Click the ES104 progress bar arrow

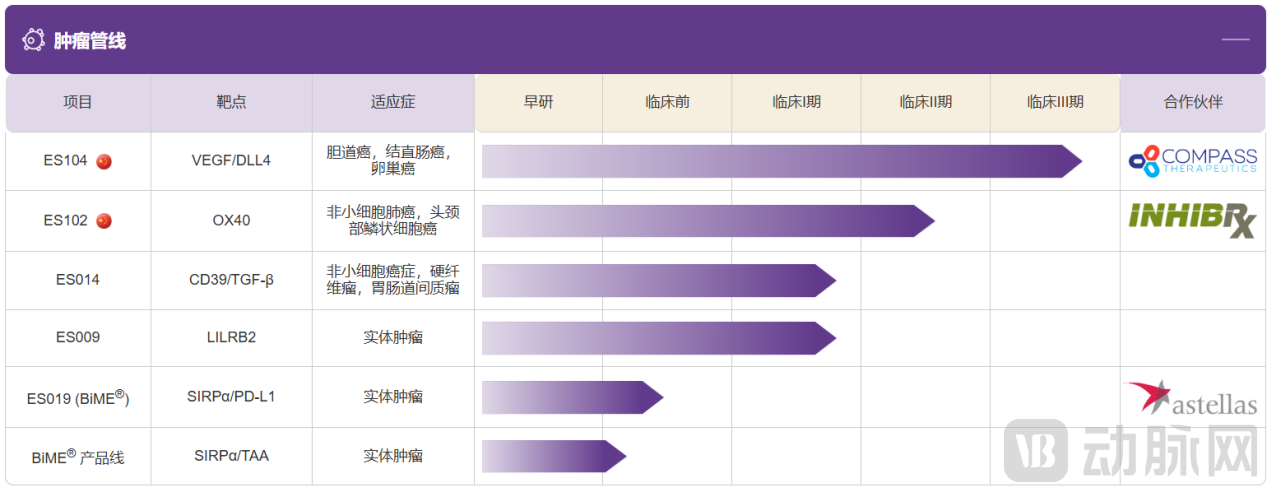pyautogui.click(x=780, y=161)
